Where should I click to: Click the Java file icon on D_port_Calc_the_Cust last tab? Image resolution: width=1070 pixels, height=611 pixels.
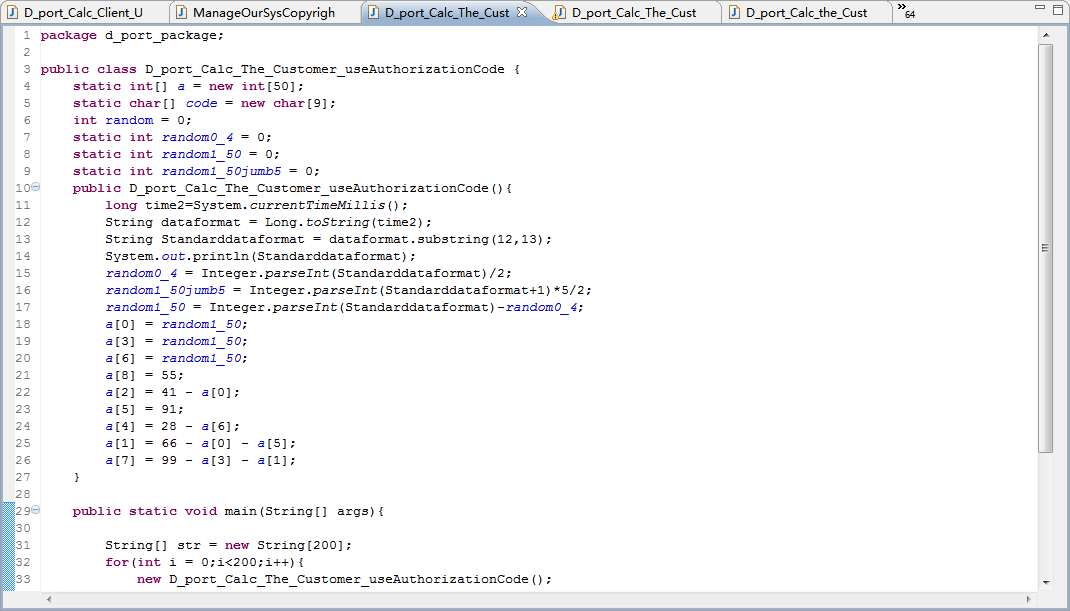point(734,12)
